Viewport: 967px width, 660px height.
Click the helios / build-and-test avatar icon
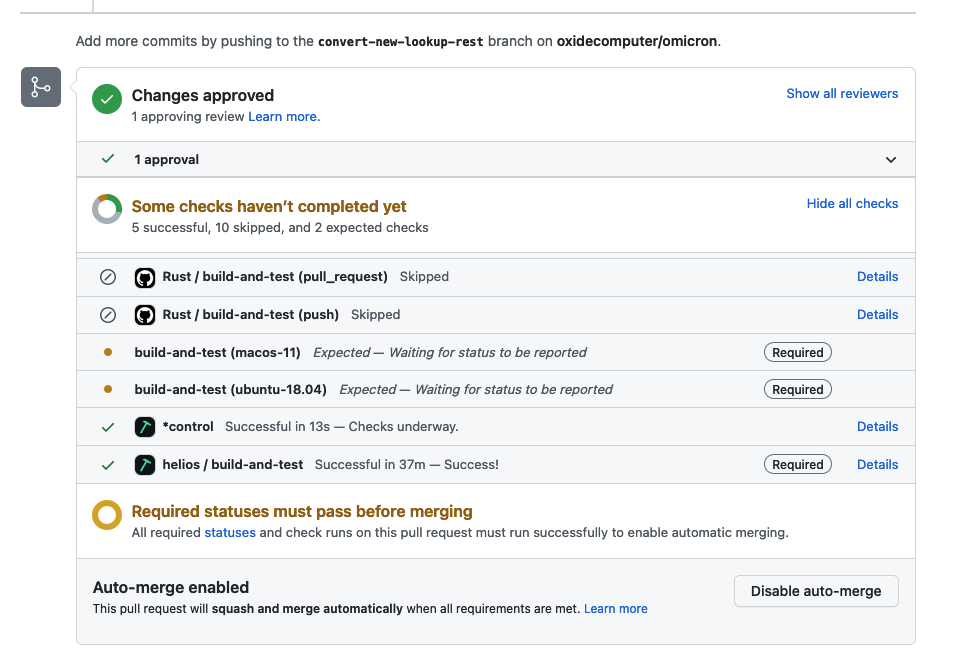[145, 465]
